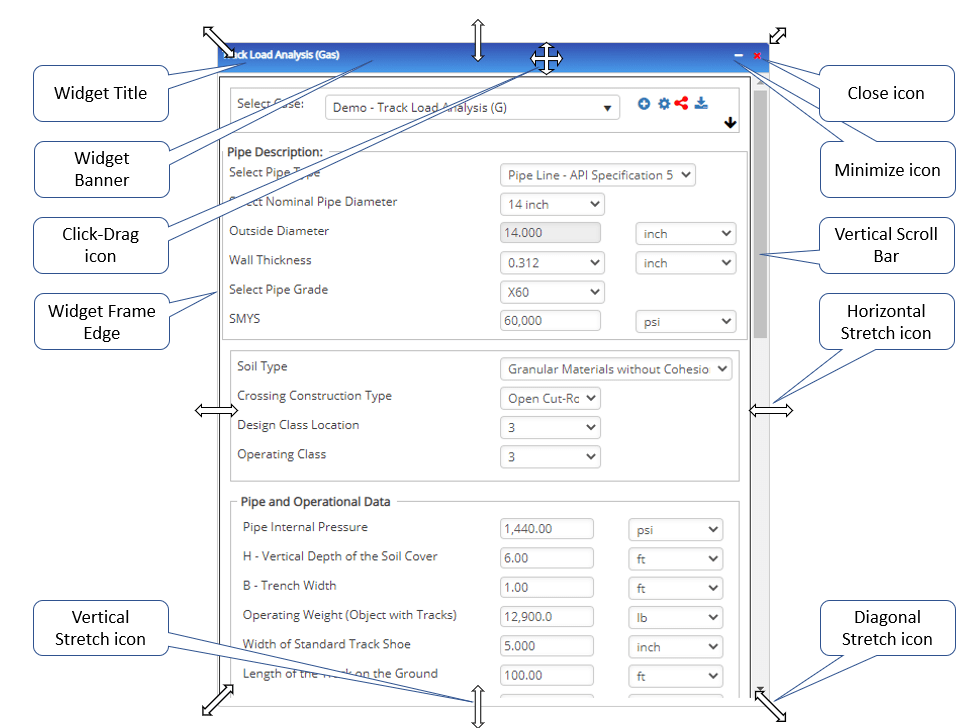Open the Select Pipe Grade dropdown

(552, 292)
